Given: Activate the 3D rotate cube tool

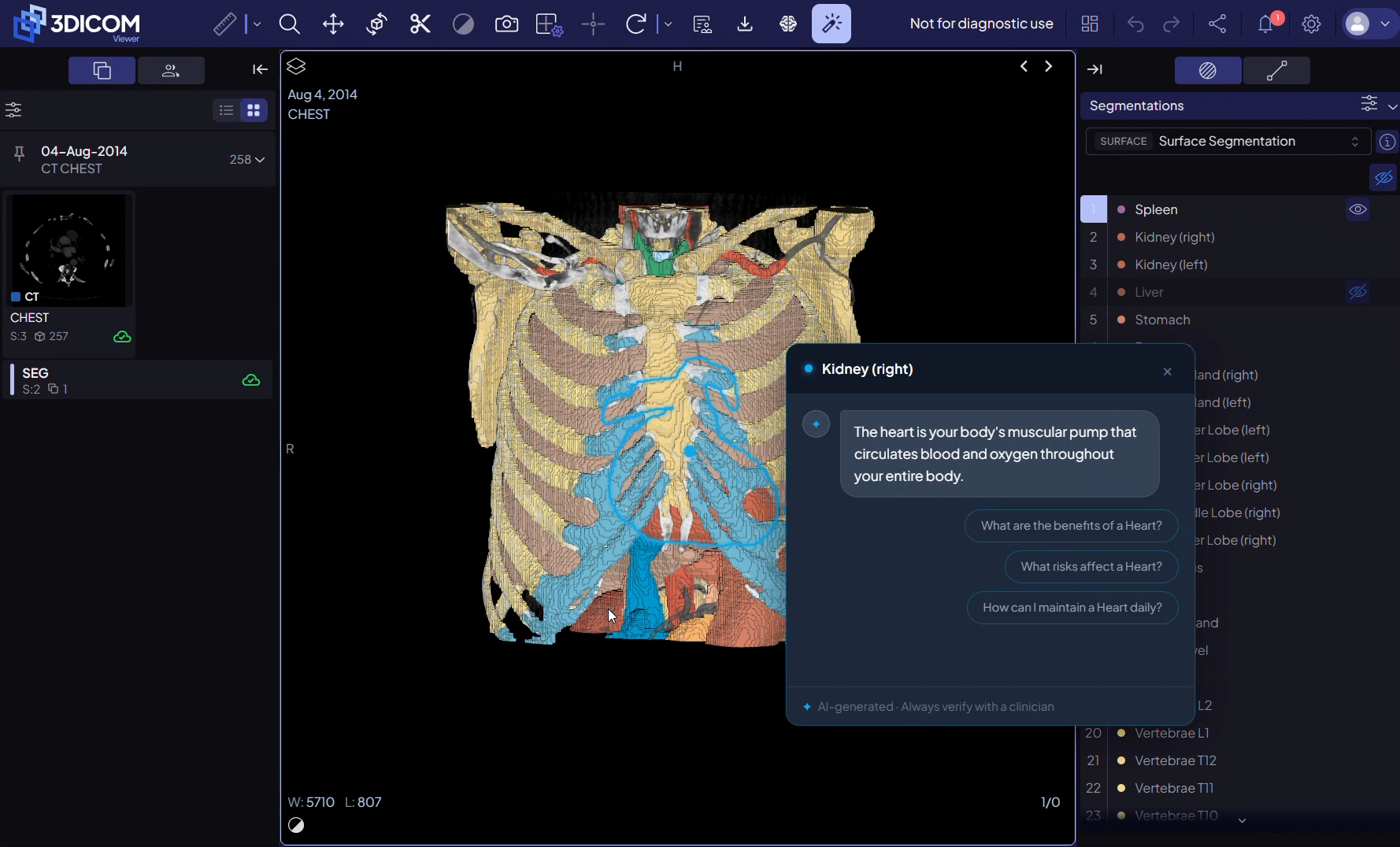Looking at the screenshot, I should (377, 24).
